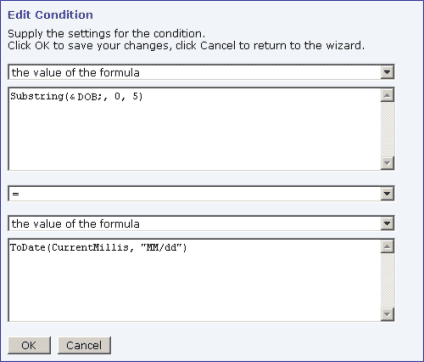Expand the '=' operator dropdown arrow

387,194
